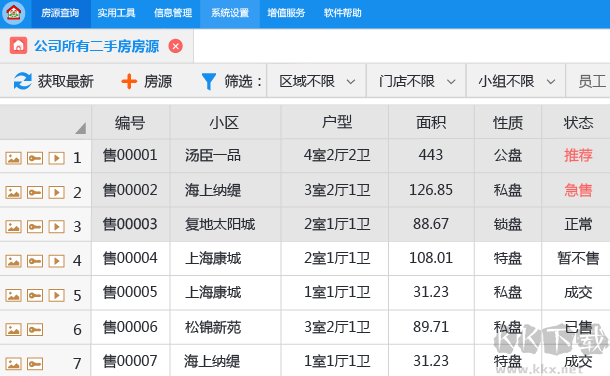Select listing 售00005

[x=130, y=292]
